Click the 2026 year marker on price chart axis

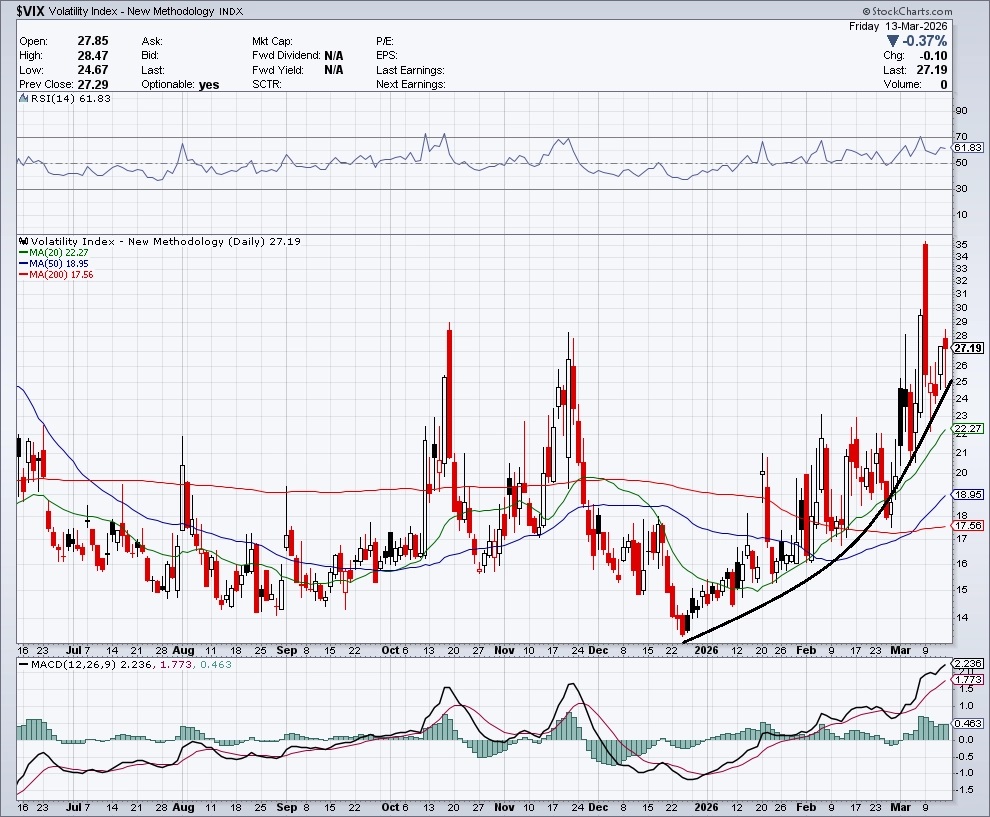tap(707, 649)
